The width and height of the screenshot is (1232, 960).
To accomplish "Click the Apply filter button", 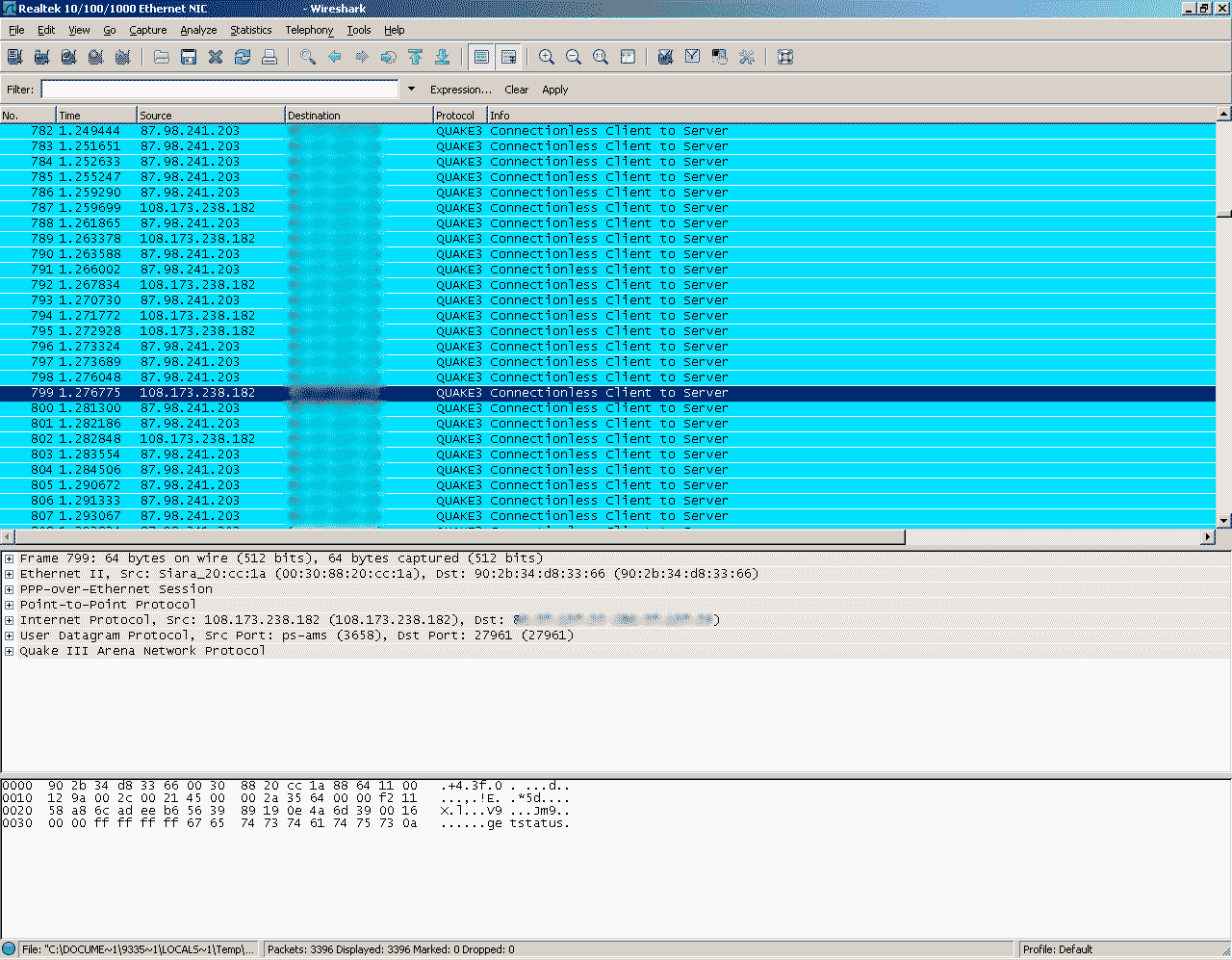I will point(554,90).
